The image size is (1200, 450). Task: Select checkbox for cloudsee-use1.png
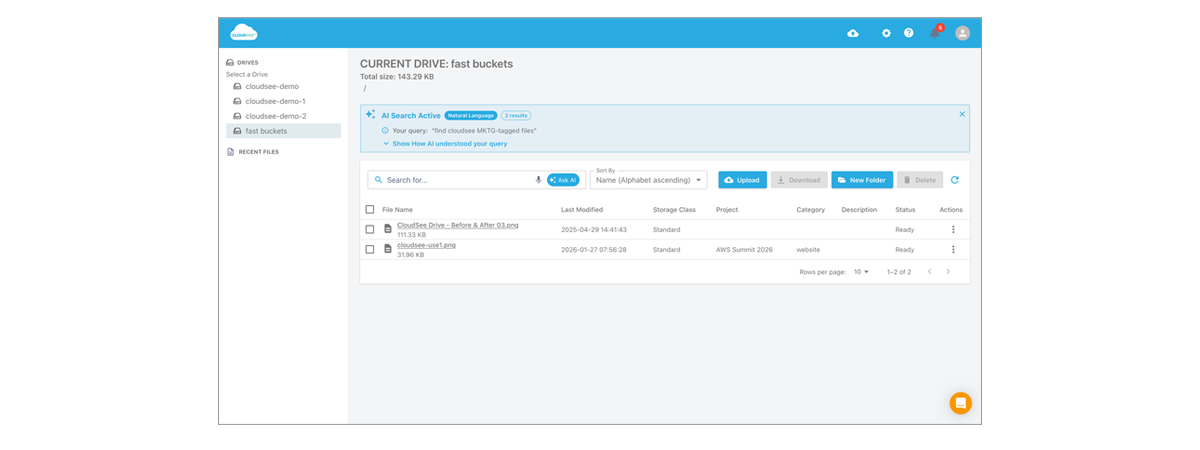(370, 249)
